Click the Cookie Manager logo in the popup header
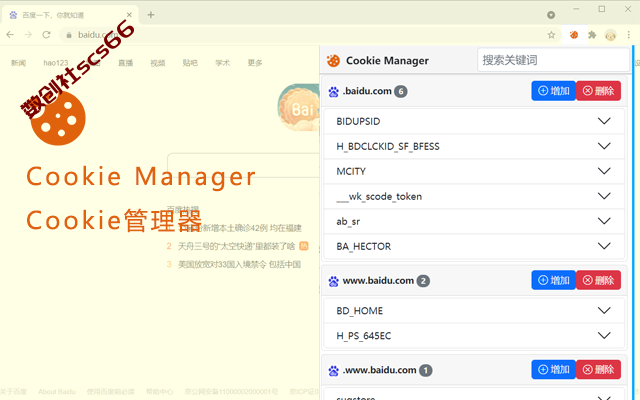 [333, 61]
